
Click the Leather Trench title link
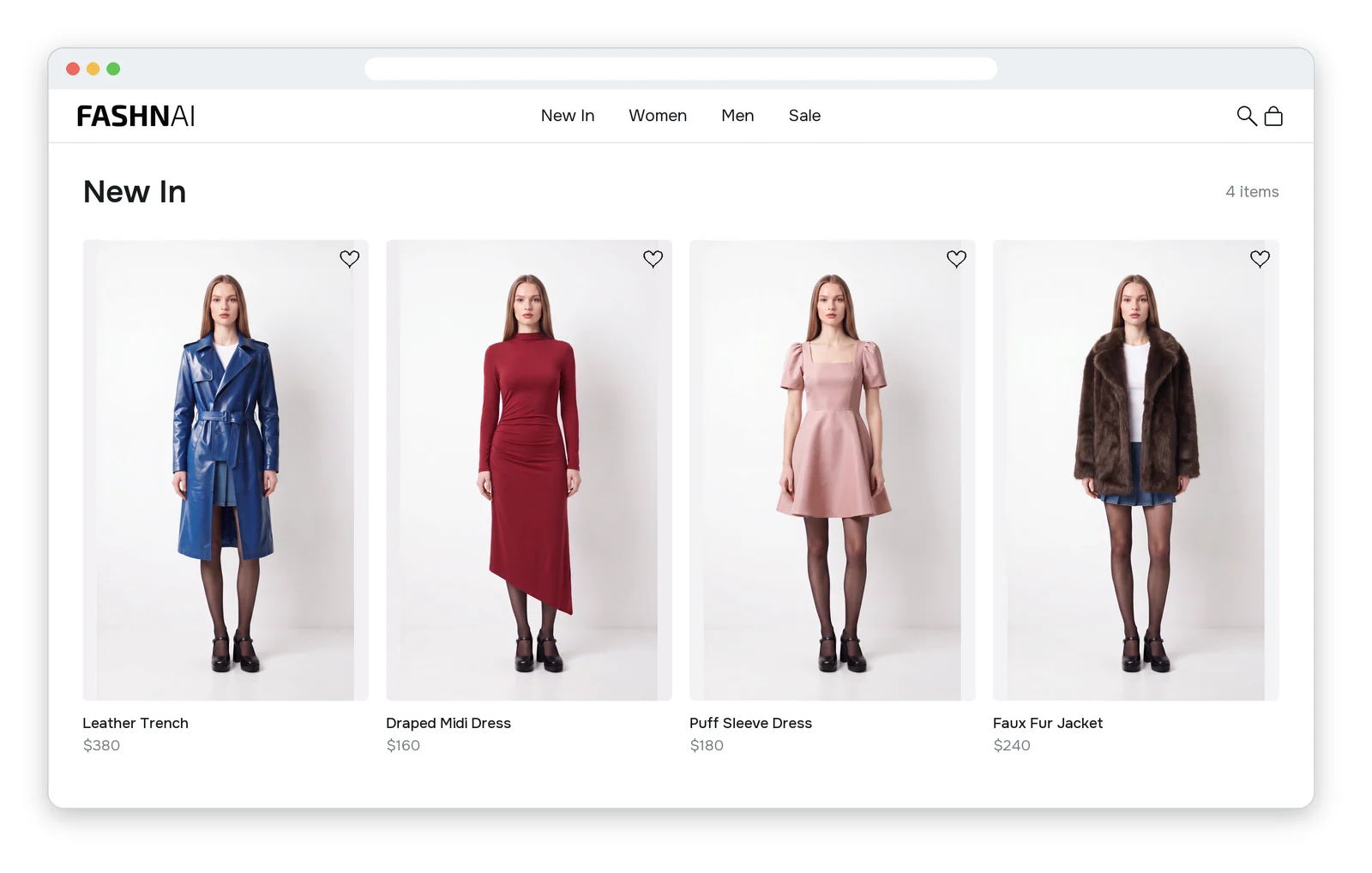pyautogui.click(x=135, y=723)
